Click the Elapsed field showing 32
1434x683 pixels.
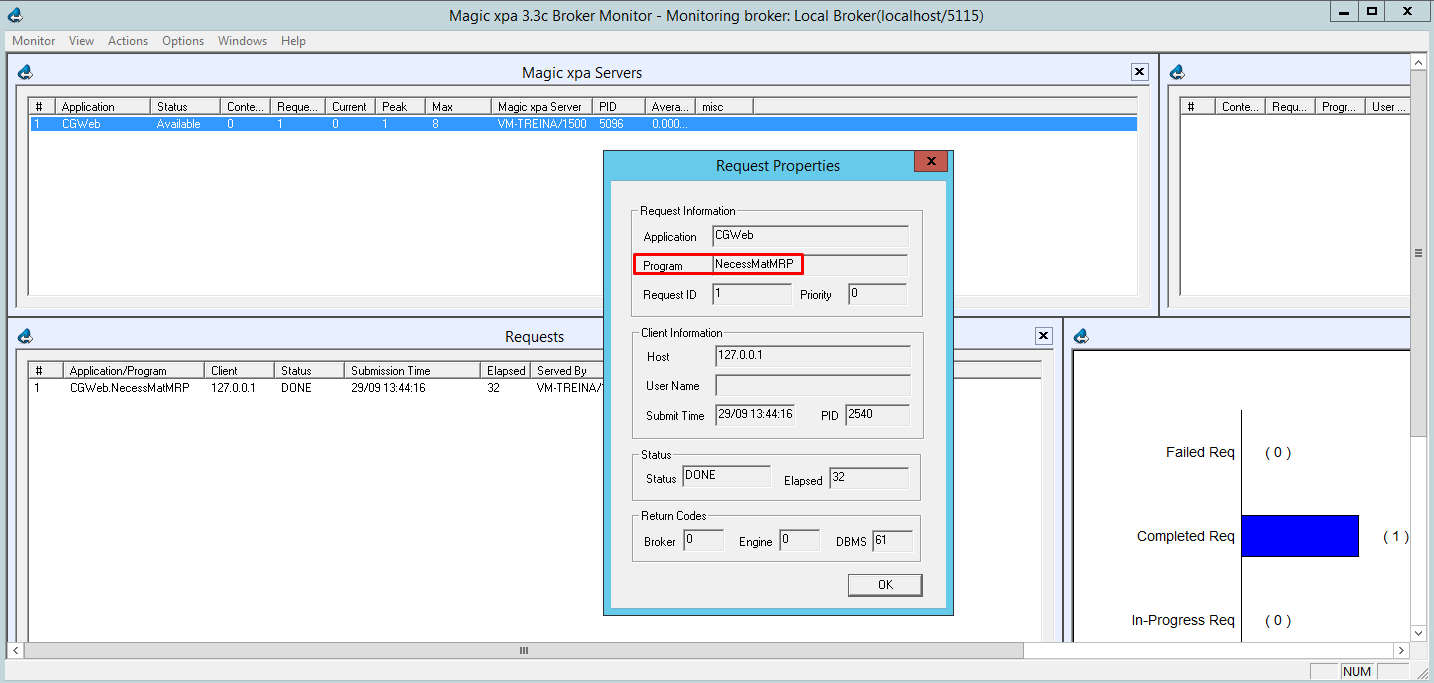coord(869,477)
